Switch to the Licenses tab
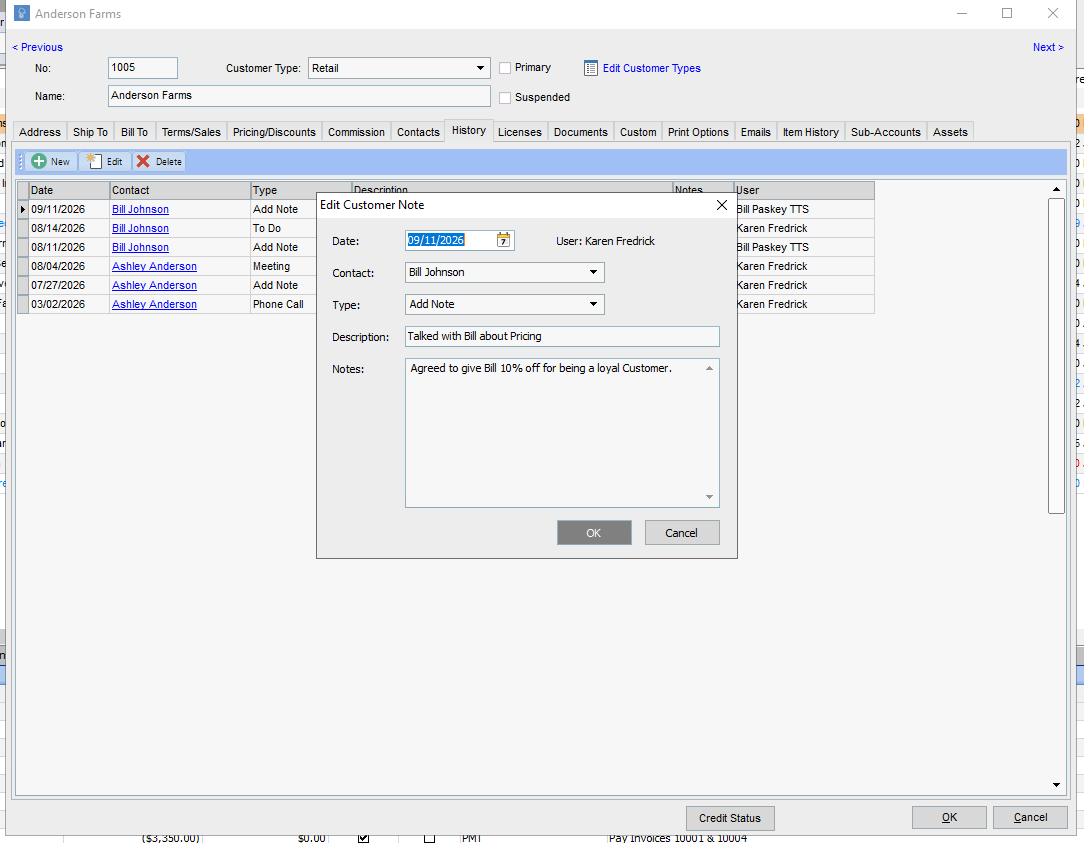Image resolution: width=1084 pixels, height=843 pixels. 520,132
